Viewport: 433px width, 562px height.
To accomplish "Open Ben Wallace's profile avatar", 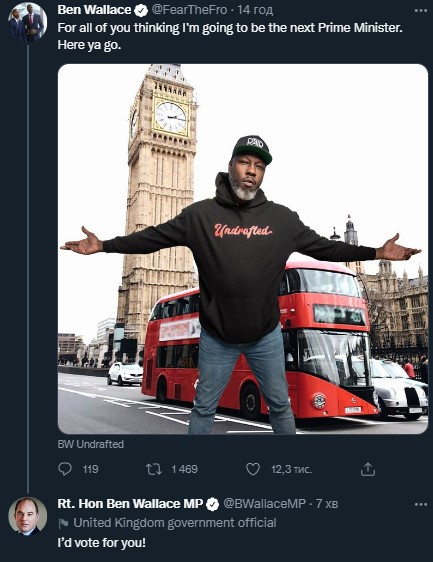I will point(28,22).
